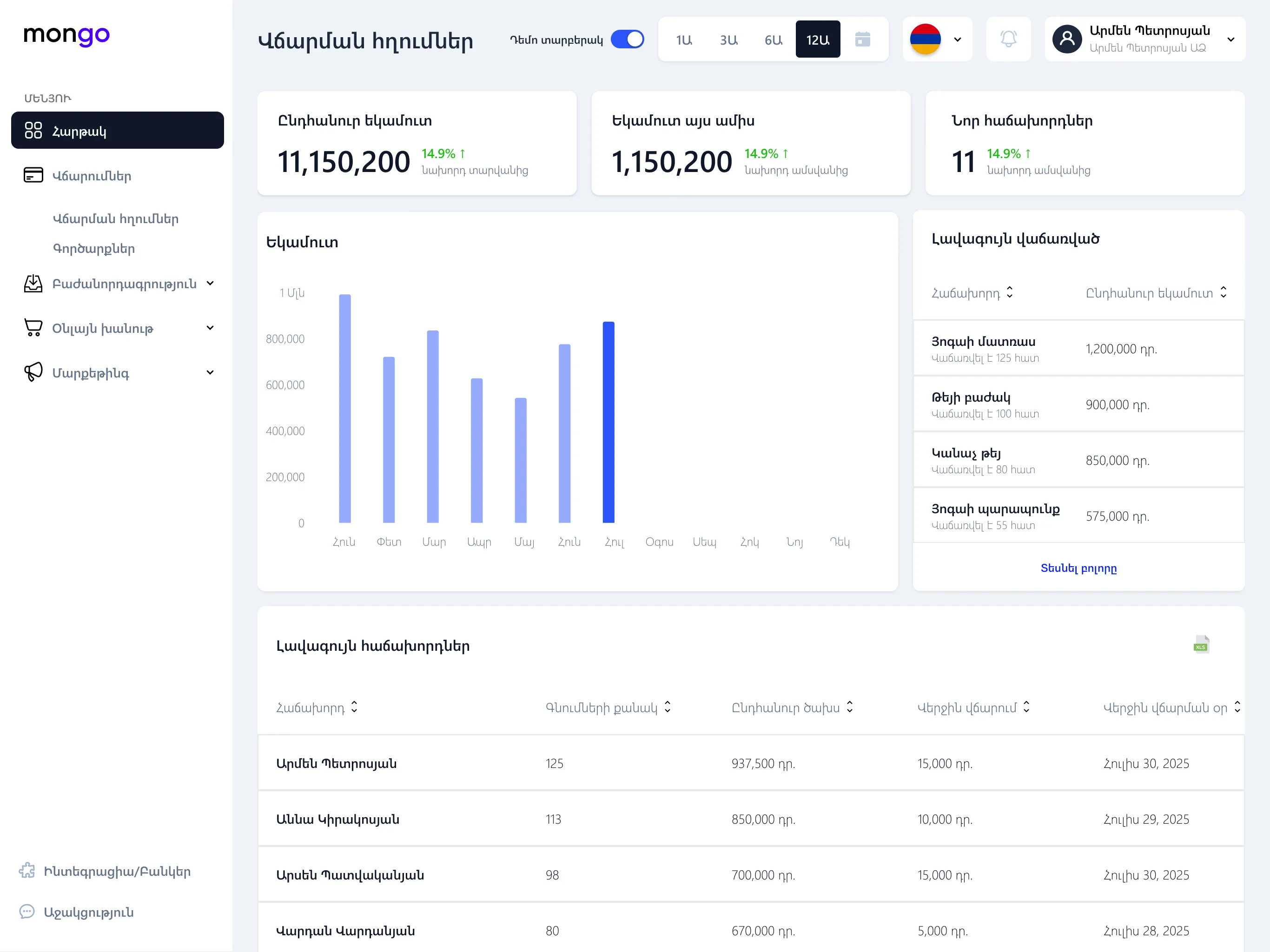Expand the Օնլայն խանութ menu chevron
The image size is (1270, 952).
click(x=210, y=328)
